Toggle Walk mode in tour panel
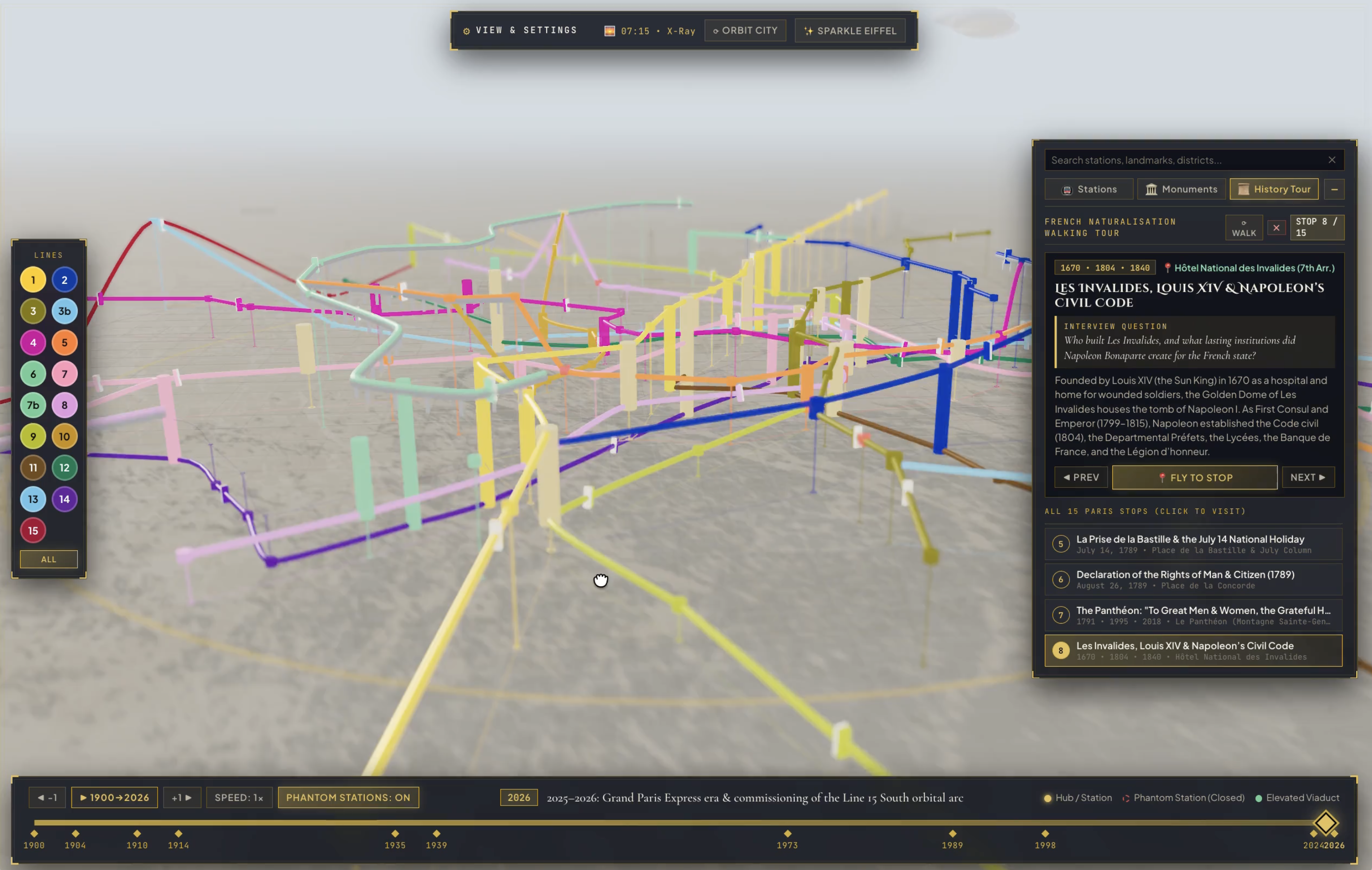Image resolution: width=1372 pixels, height=870 pixels. [1244, 228]
